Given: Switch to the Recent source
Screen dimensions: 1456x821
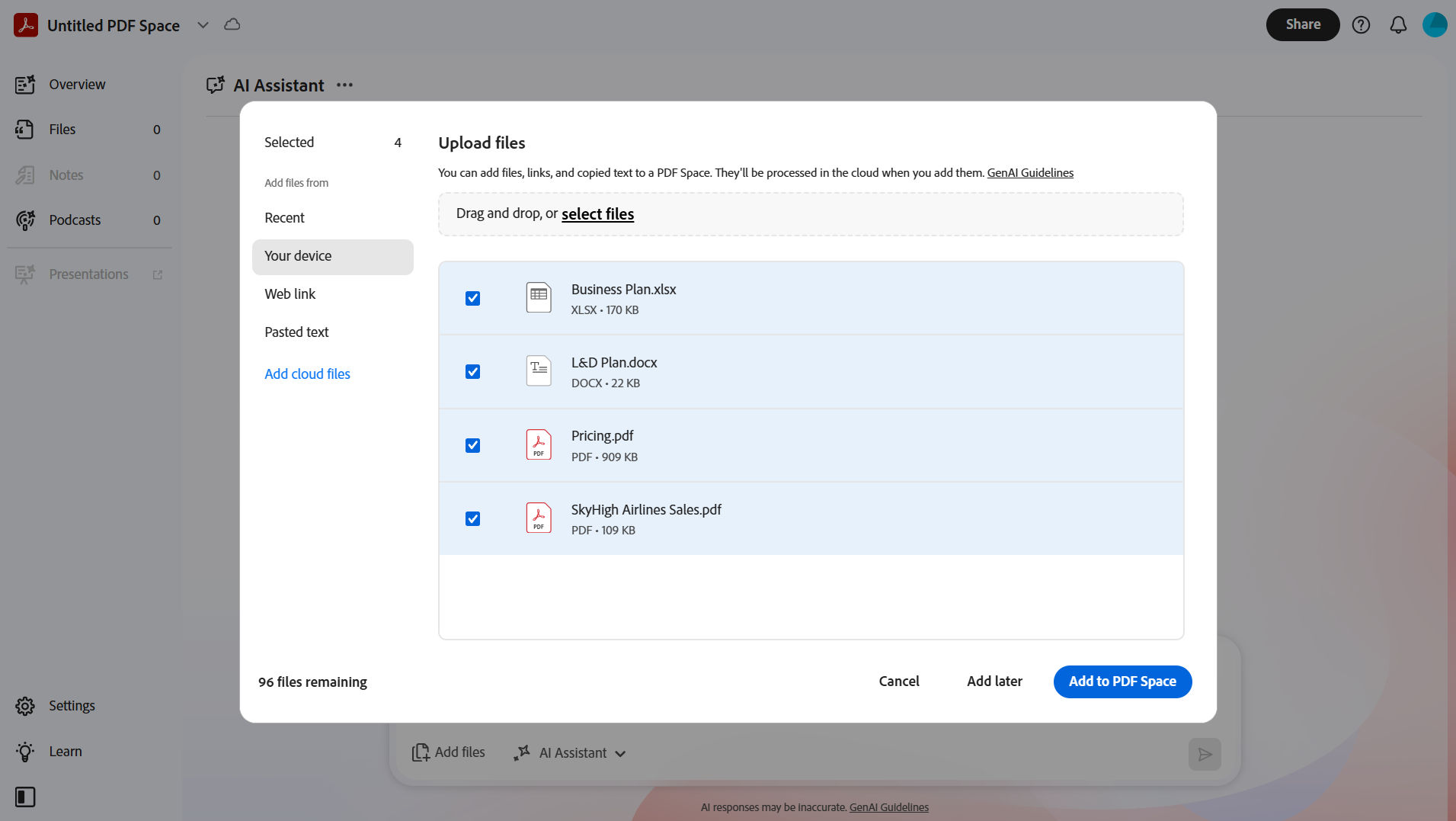Looking at the screenshot, I should pos(333,218).
